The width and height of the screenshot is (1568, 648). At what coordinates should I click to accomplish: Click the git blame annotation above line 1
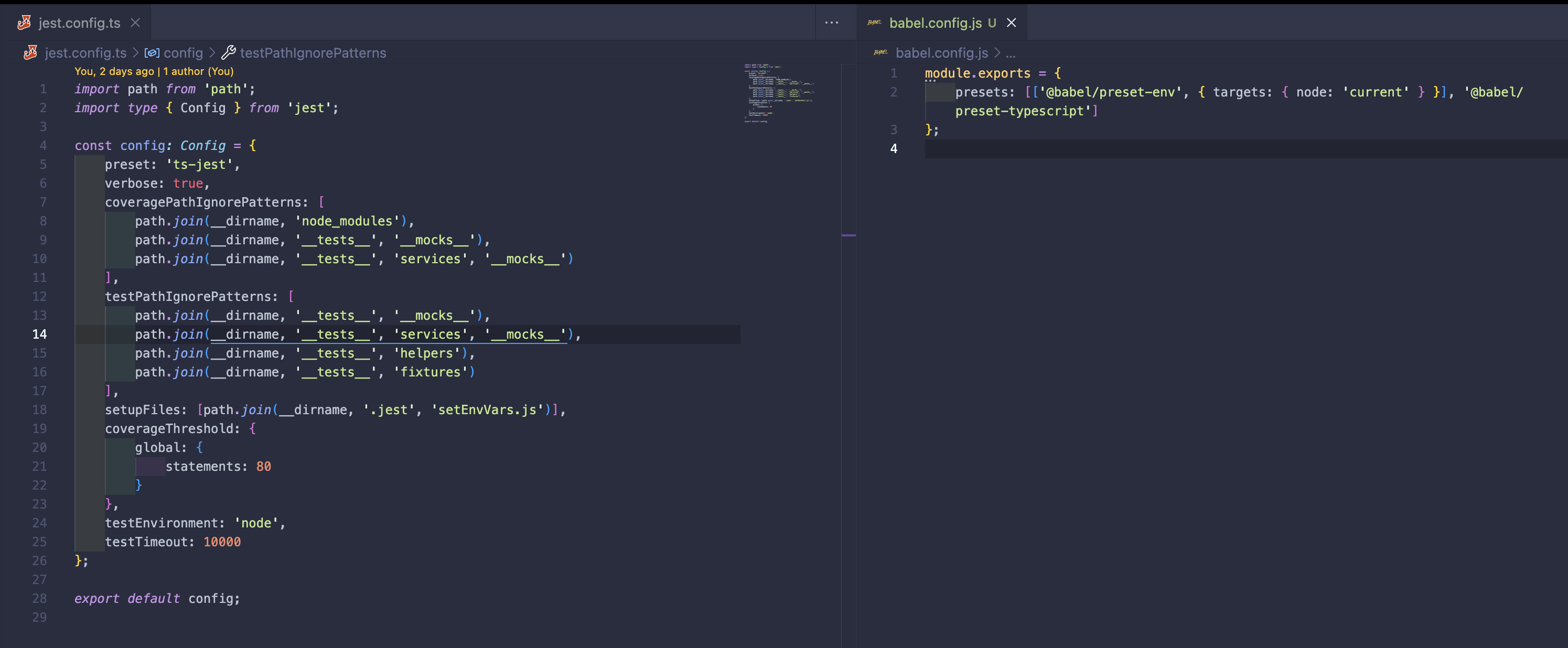(153, 71)
